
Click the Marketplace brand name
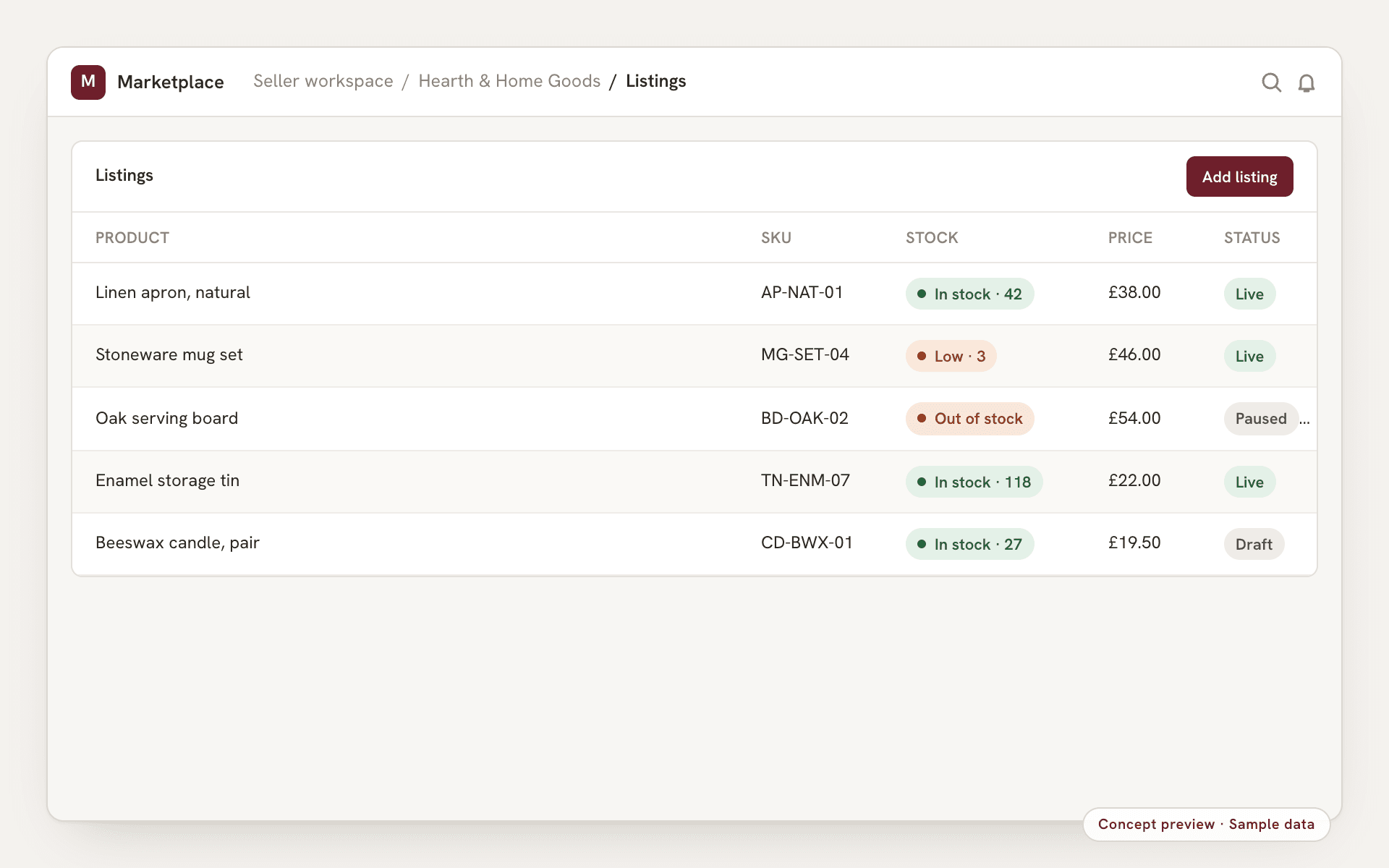[171, 82]
